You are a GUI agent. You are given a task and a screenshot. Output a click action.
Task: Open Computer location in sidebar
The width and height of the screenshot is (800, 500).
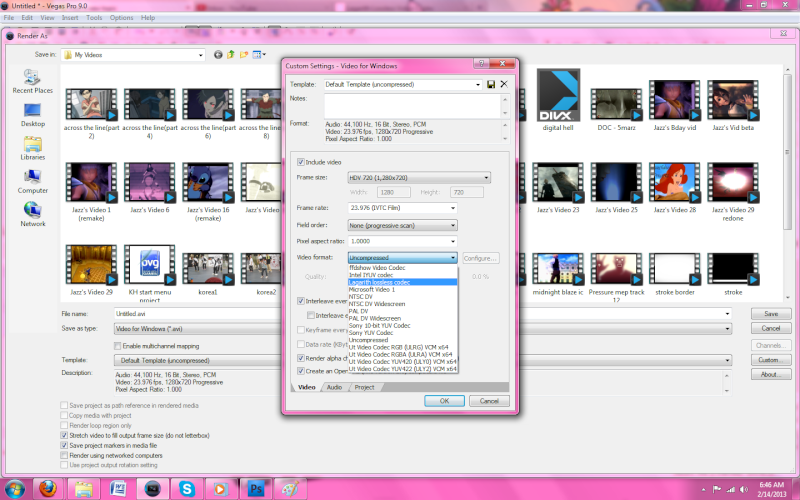tap(33, 182)
